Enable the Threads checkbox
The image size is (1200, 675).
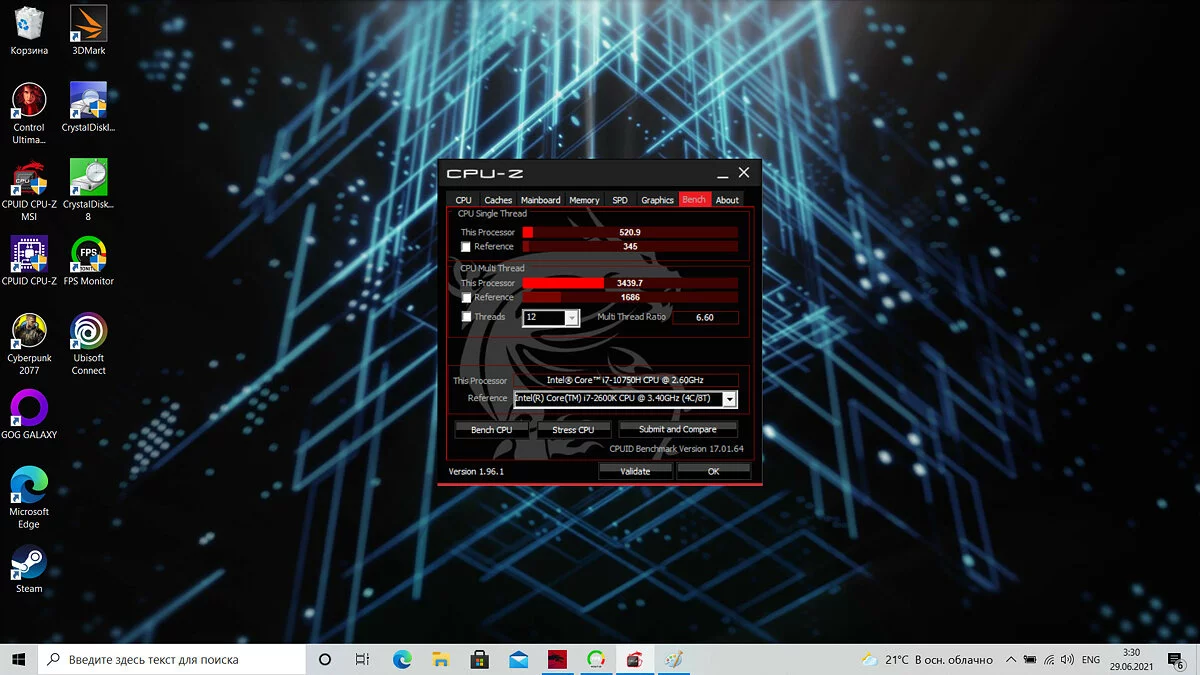click(x=466, y=318)
